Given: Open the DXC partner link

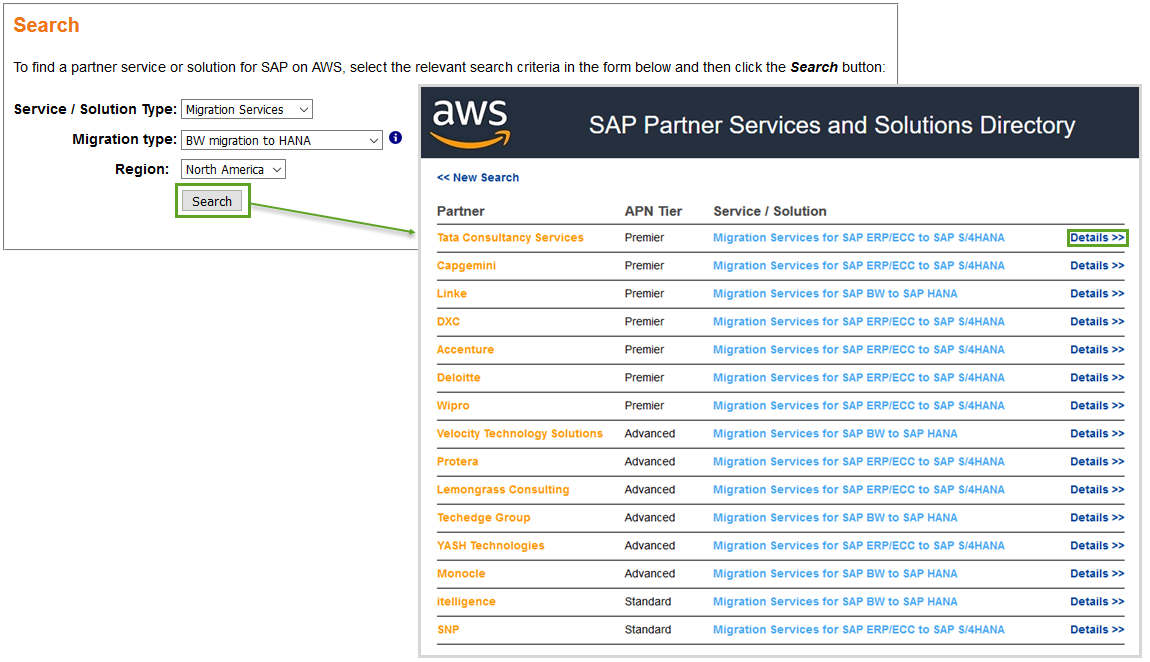Looking at the screenshot, I should click(448, 321).
